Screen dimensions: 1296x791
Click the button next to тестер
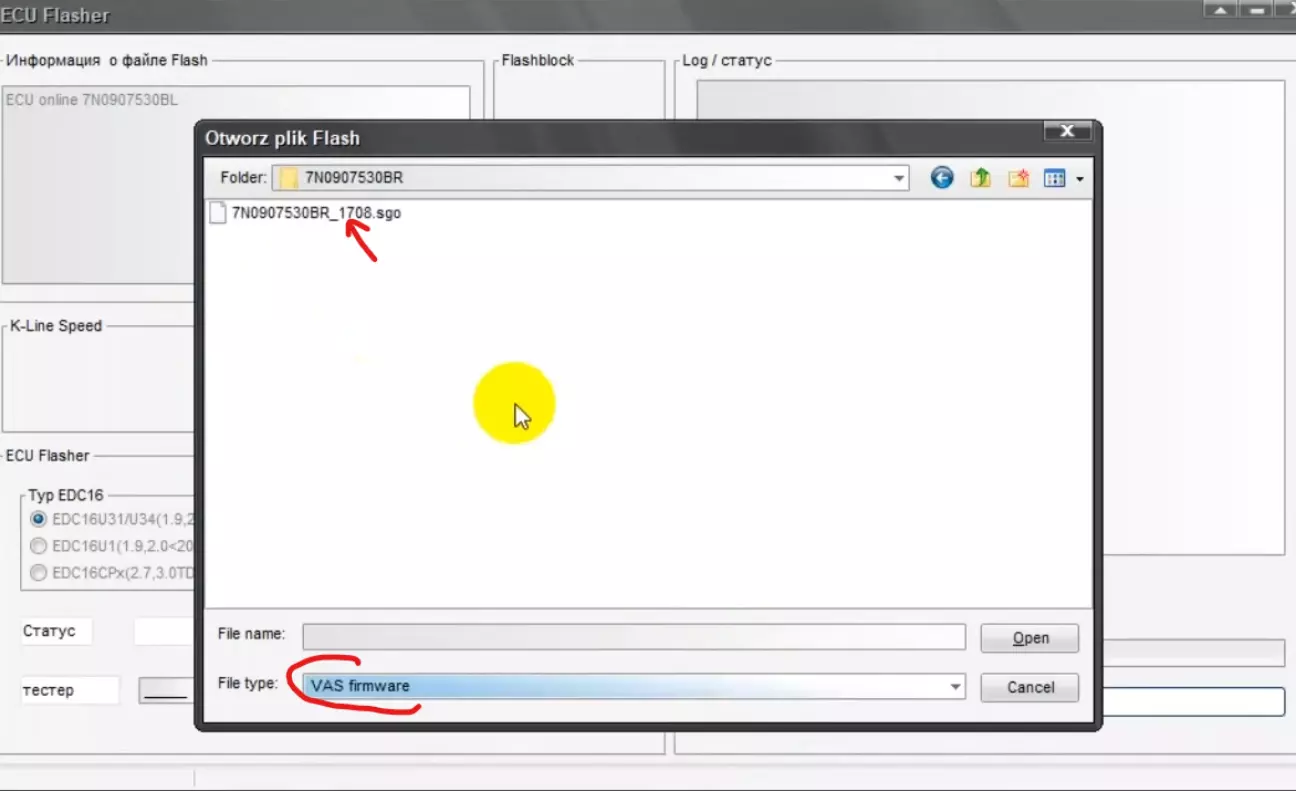(164, 690)
